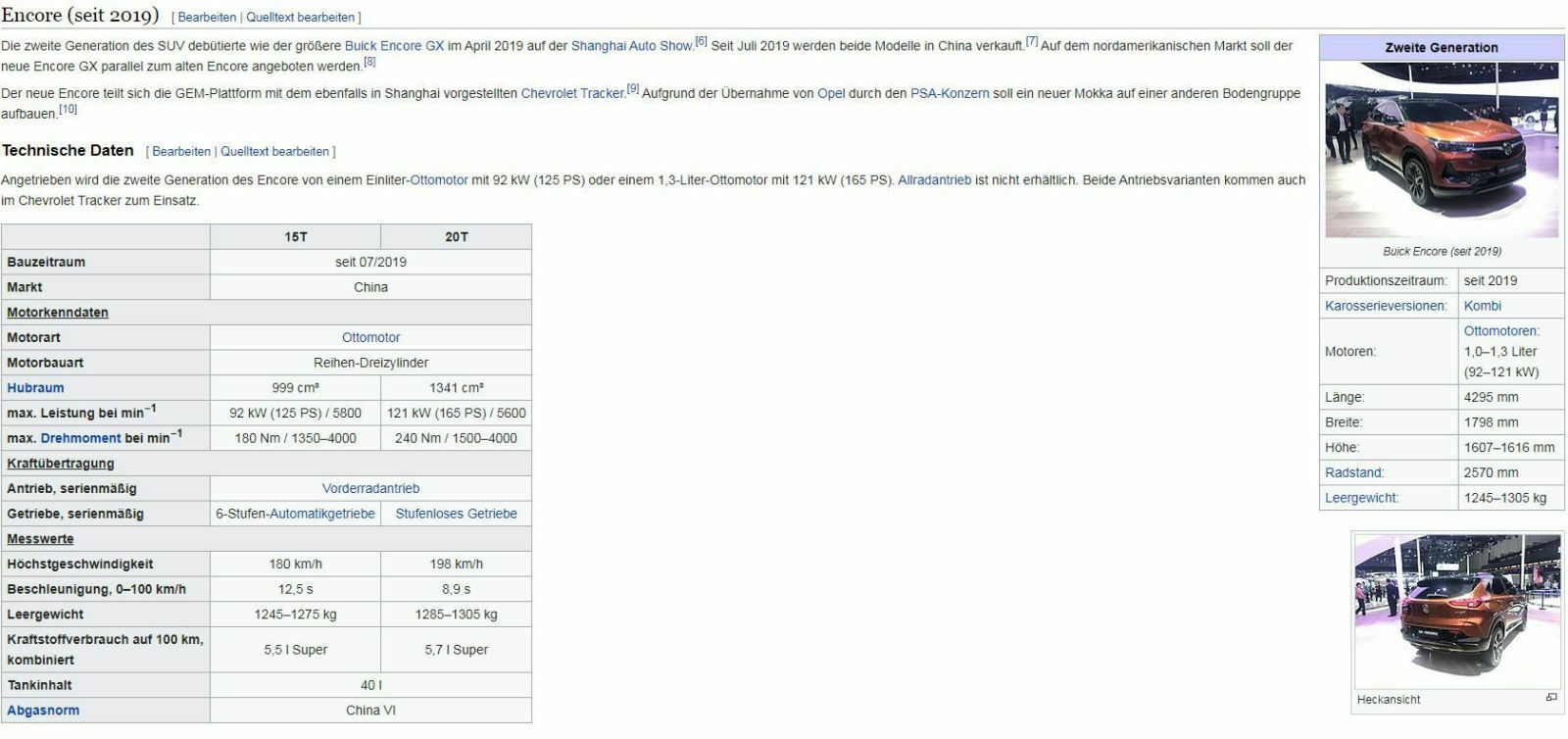This screenshot has width=1568, height=739.
Task: Open the Vorderradantrieb link
Action: tap(370, 489)
